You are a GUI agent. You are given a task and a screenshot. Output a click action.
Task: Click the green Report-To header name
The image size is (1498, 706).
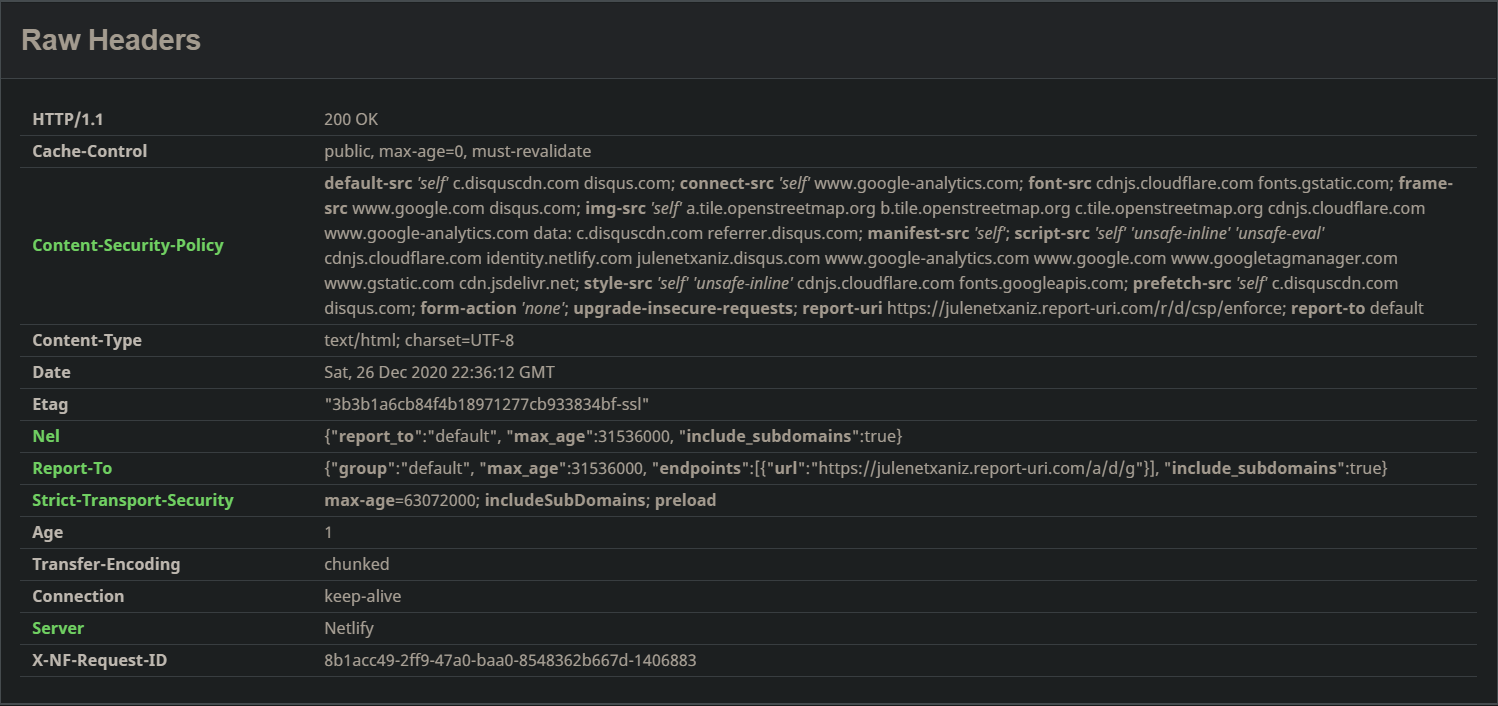coord(72,468)
